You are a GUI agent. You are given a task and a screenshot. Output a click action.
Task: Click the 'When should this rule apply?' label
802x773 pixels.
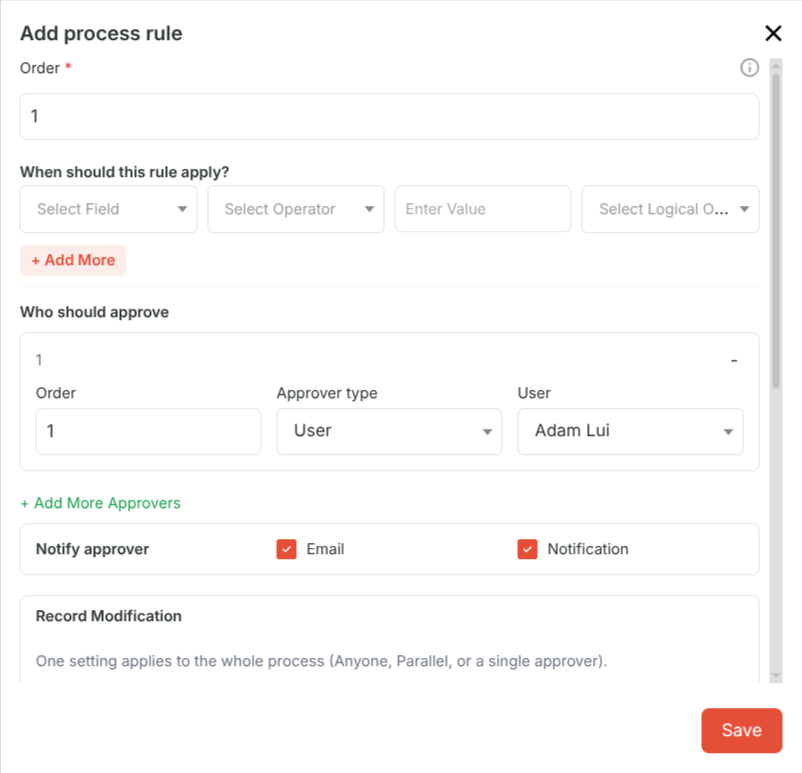pyautogui.click(x=124, y=172)
